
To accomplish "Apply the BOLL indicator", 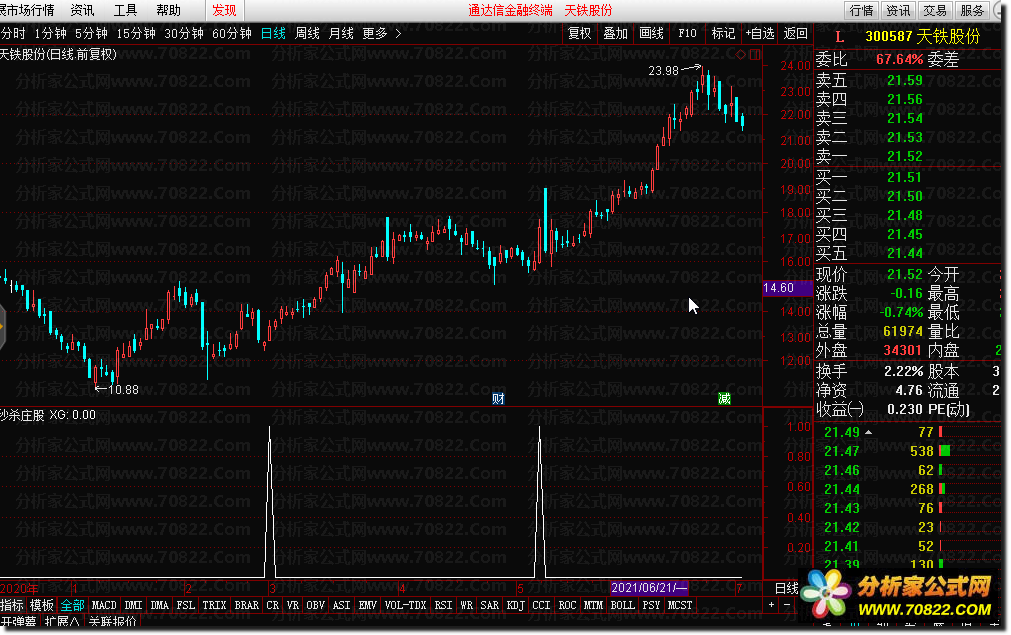I will (x=622, y=605).
